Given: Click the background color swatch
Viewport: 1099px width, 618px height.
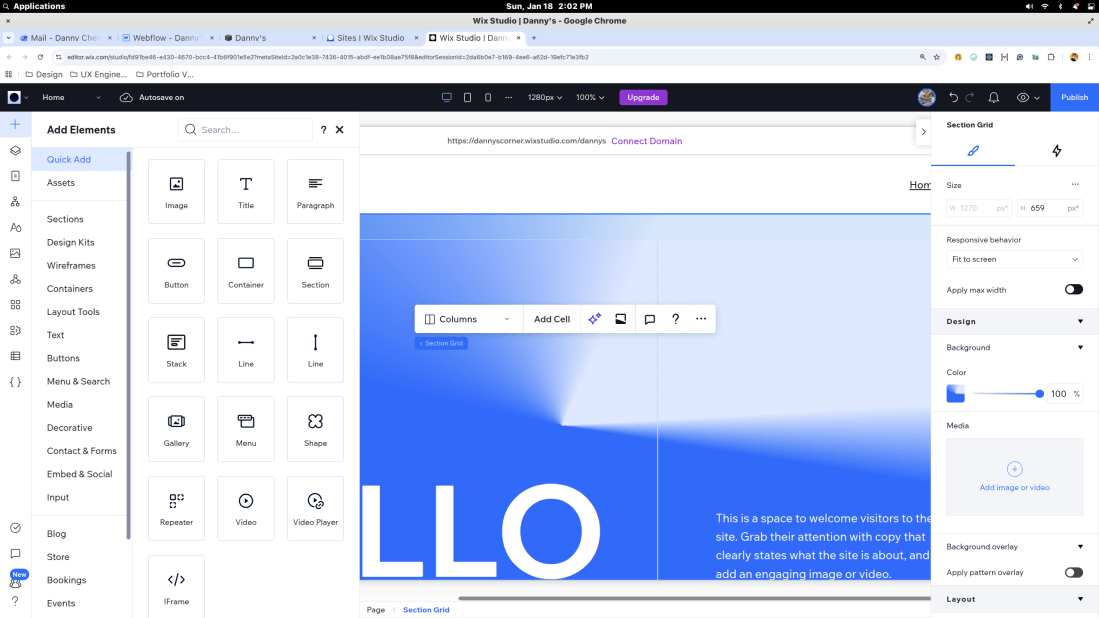Looking at the screenshot, I should pyautogui.click(x=956, y=394).
